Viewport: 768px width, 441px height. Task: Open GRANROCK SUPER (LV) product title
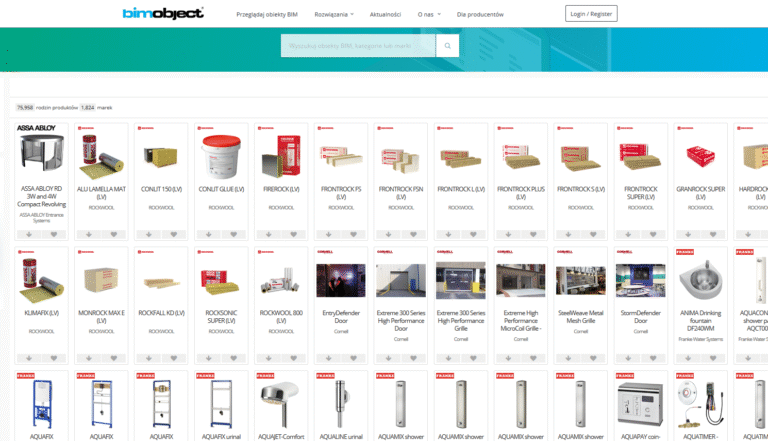pyautogui.click(x=700, y=193)
